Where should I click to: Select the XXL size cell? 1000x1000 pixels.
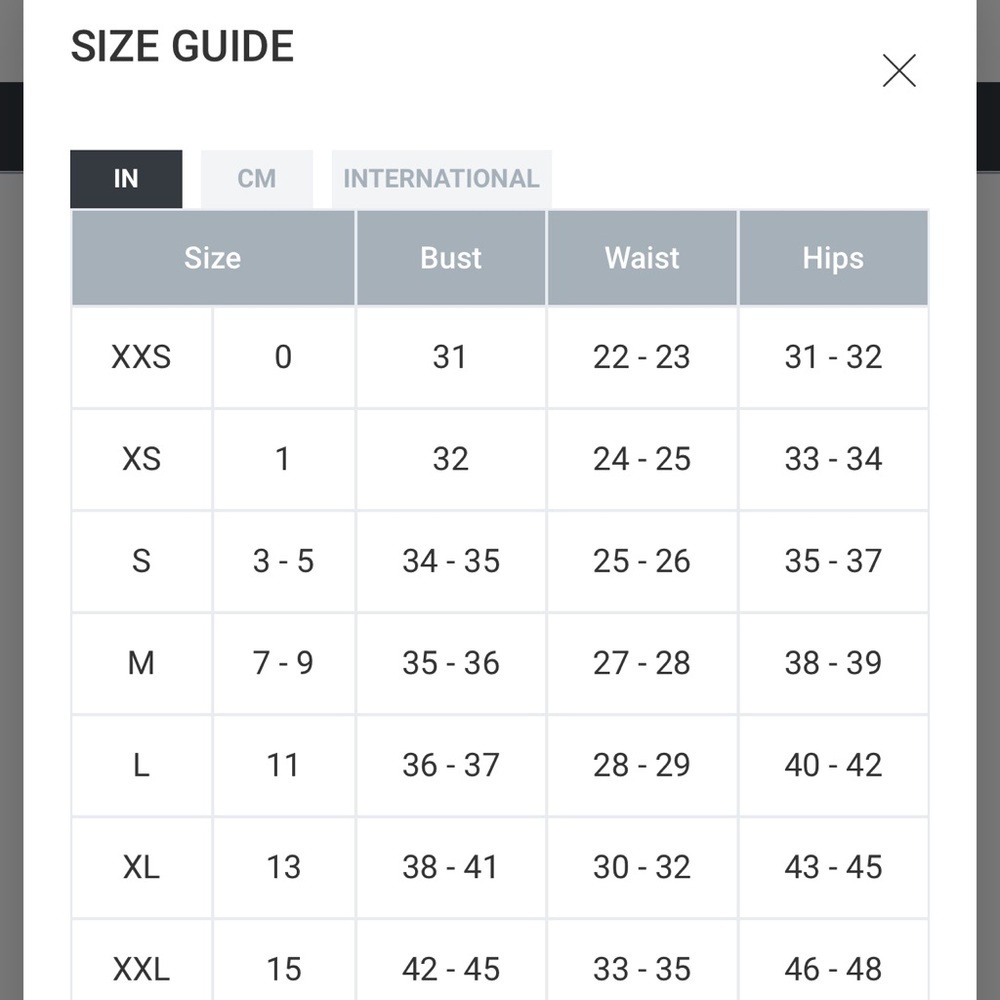click(x=141, y=968)
